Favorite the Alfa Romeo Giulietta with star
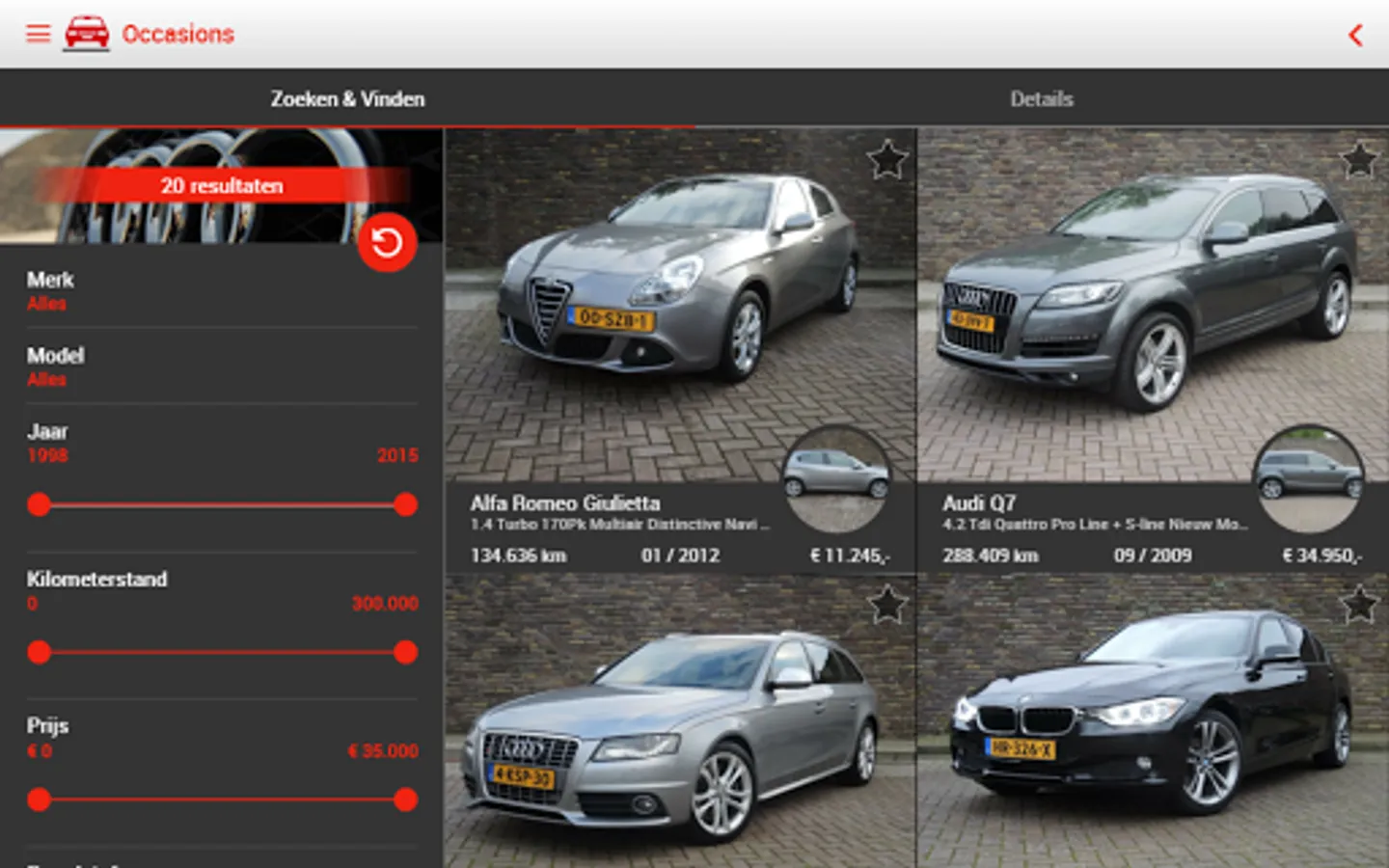Viewport: 1389px width, 868px height. (887, 159)
